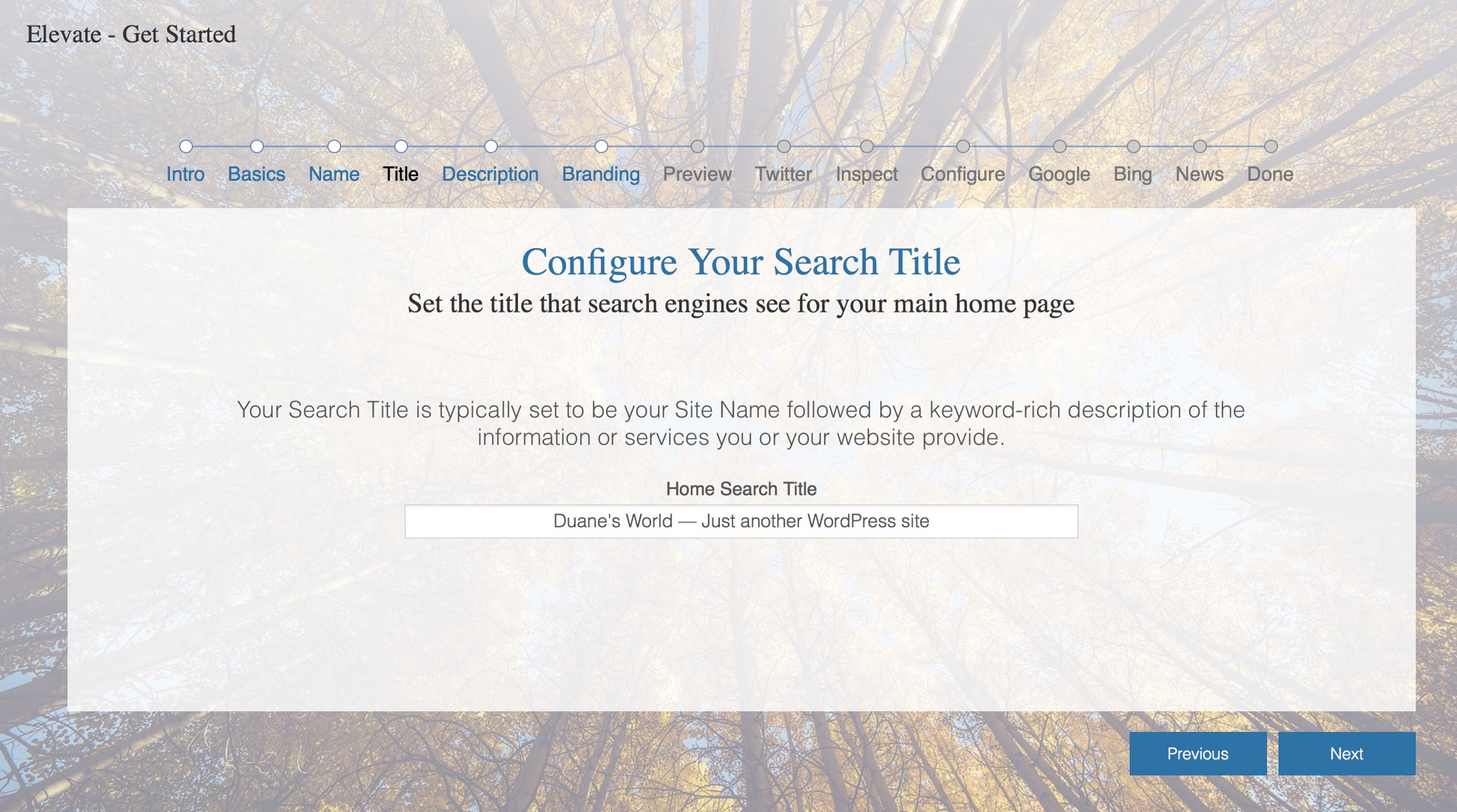The image size is (1457, 812).
Task: Click the Home Search Title field label
Action: point(741,489)
